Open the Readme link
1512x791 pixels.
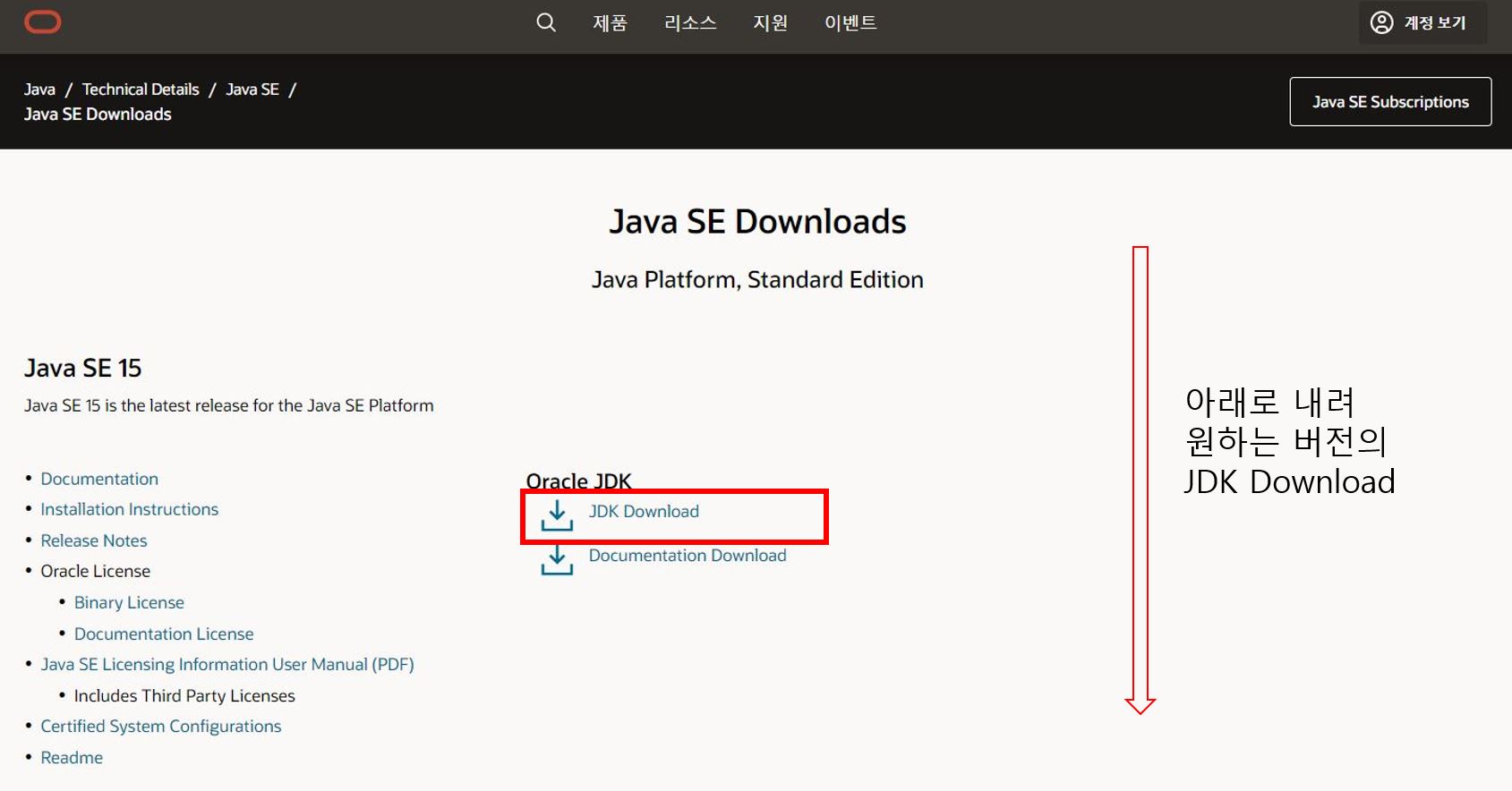point(72,757)
